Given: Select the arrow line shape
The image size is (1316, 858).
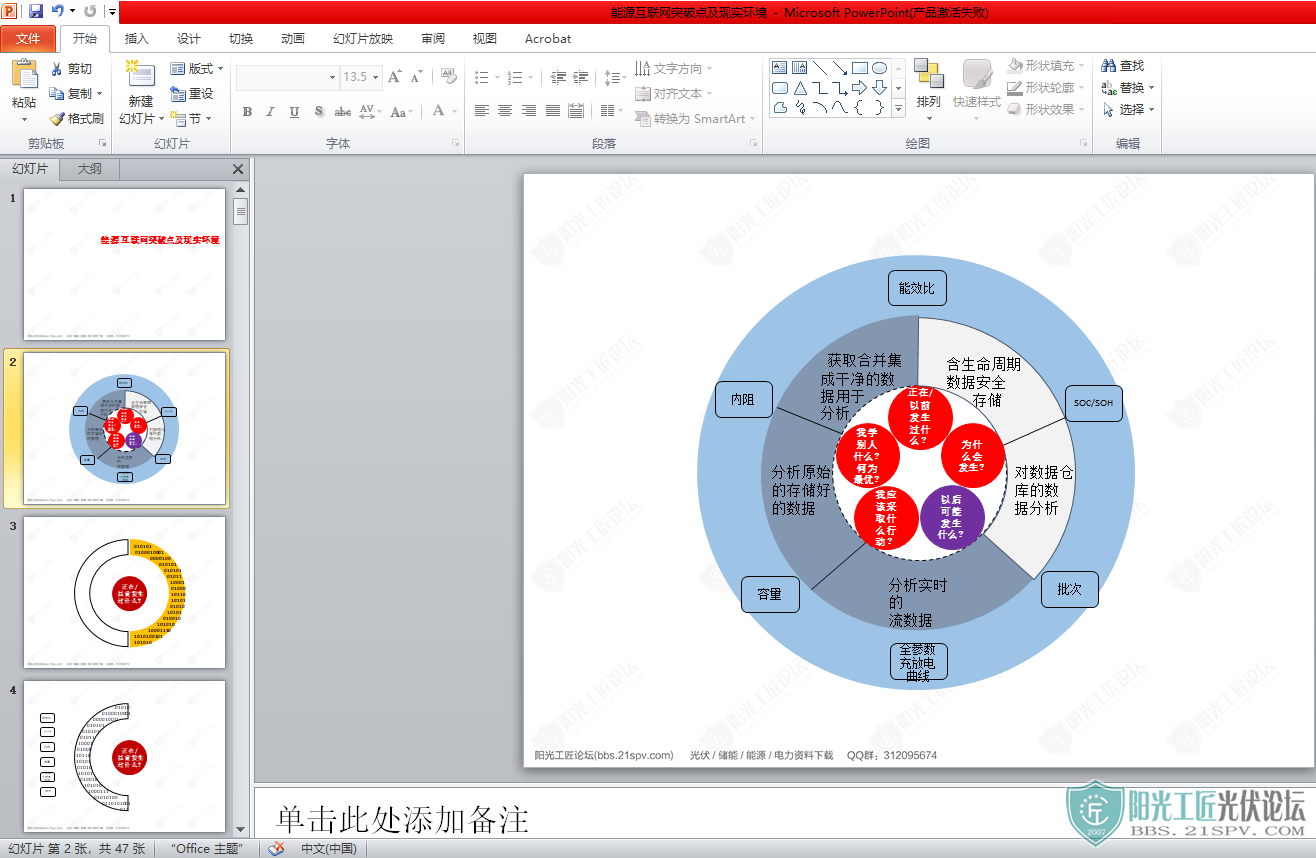Looking at the screenshot, I should [840, 68].
